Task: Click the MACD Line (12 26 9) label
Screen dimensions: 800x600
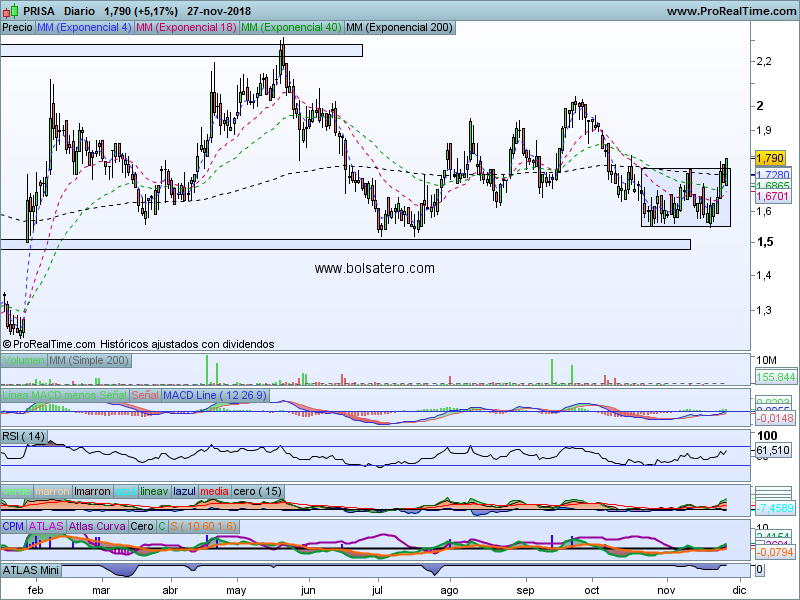Action: tap(214, 396)
